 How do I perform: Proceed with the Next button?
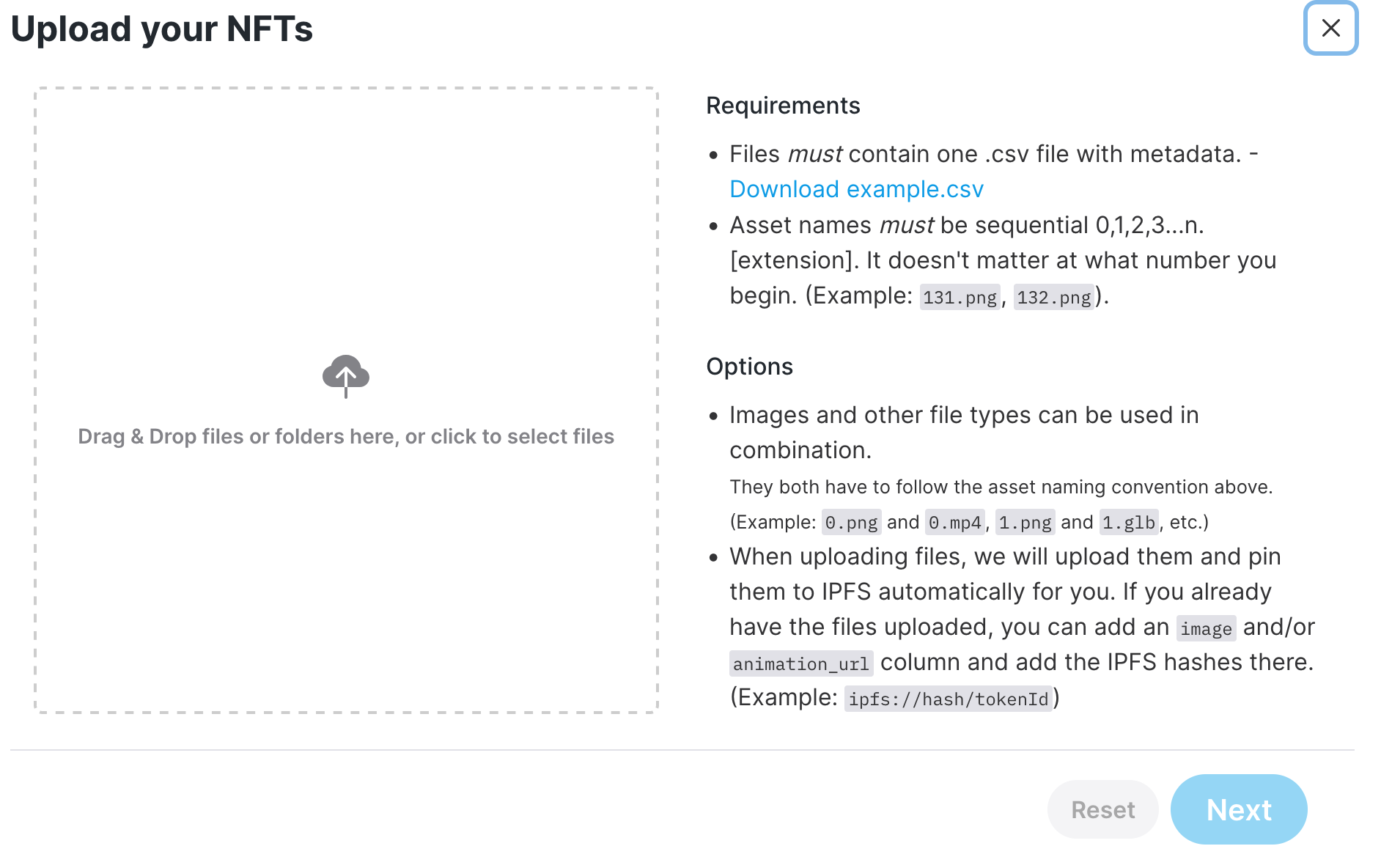pos(1239,809)
